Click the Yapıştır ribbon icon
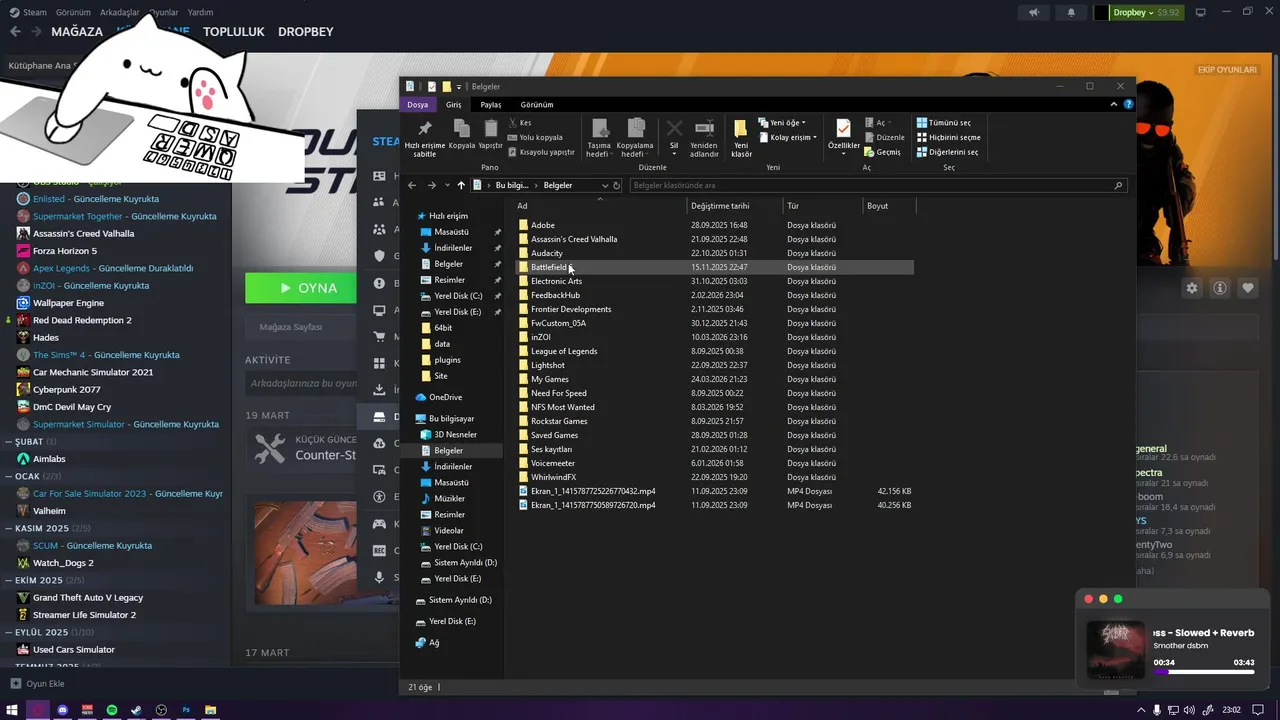Screen dimensions: 1280x720 point(490,134)
